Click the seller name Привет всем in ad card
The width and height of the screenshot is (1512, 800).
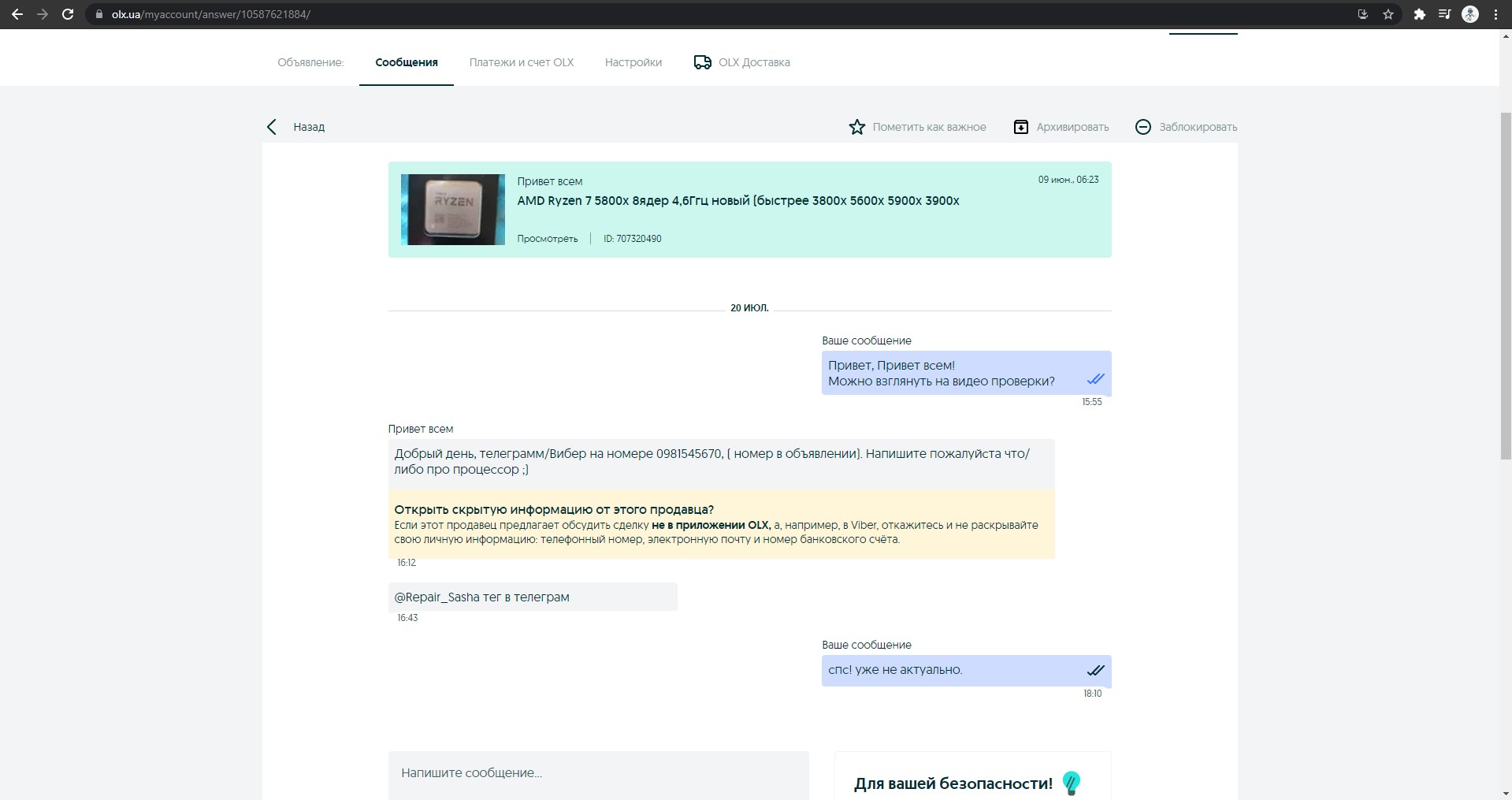tap(550, 181)
